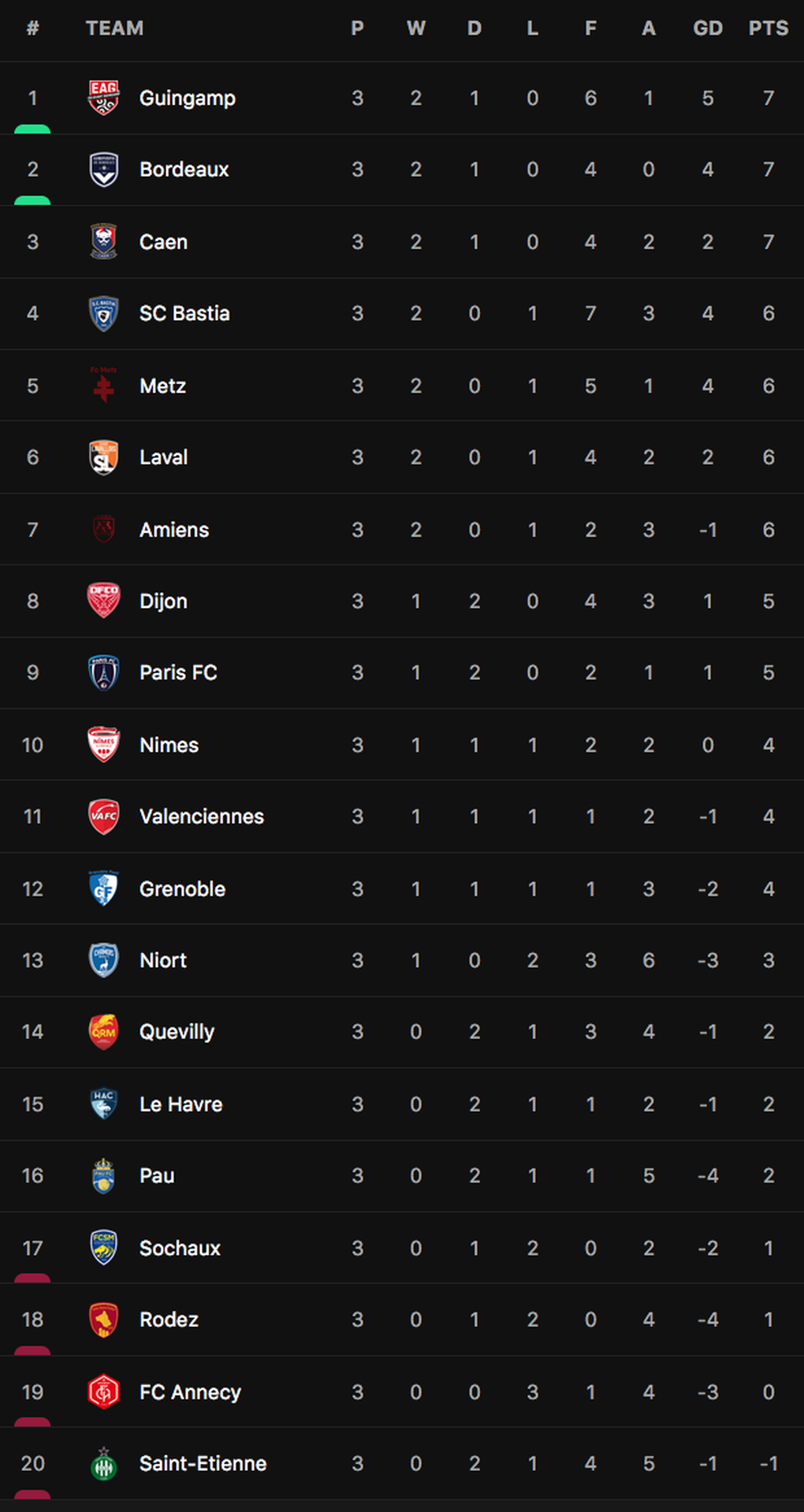Open the Quevilly team link
This screenshot has width=804, height=1512.
[x=177, y=1032]
